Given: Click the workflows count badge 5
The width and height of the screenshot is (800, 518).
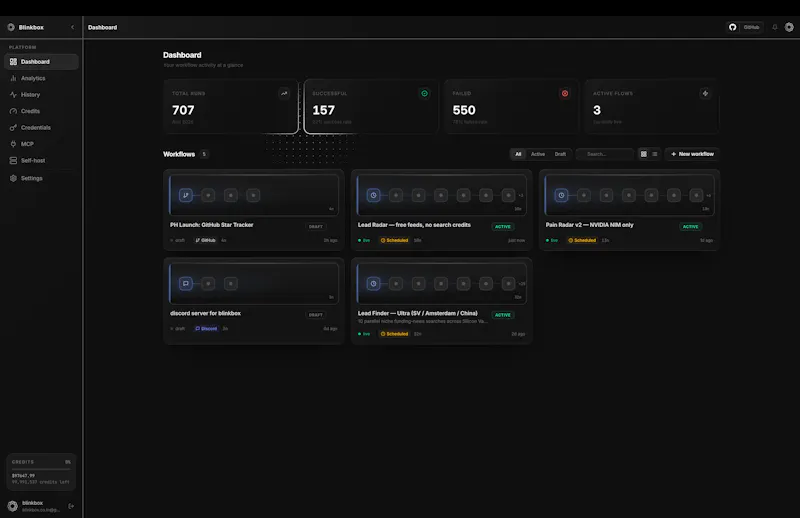Looking at the screenshot, I should [204, 154].
